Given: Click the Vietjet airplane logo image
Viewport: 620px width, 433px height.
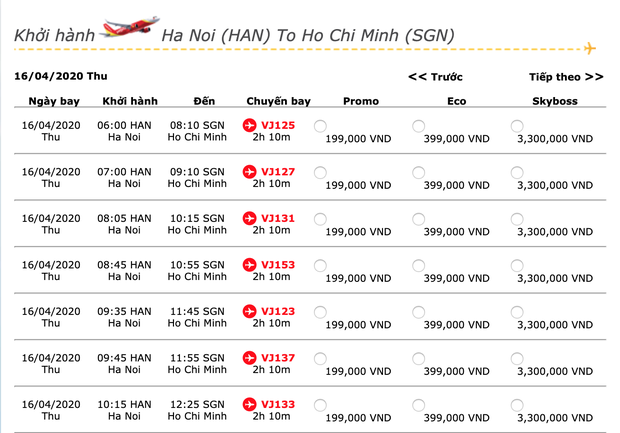Looking at the screenshot, I should pyautogui.click(x=130, y=28).
